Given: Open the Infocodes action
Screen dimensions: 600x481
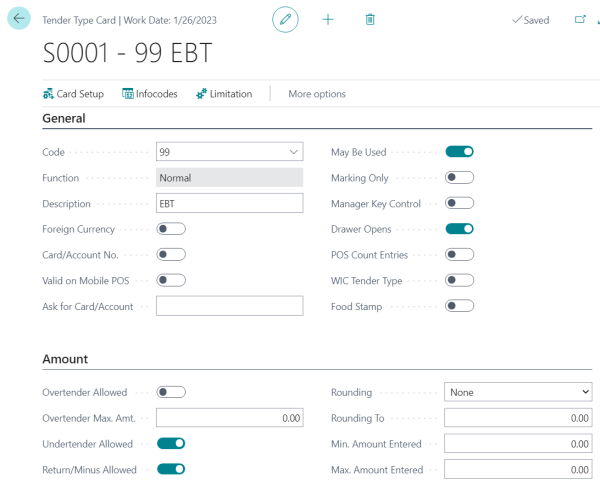Looking at the screenshot, I should [150, 94].
